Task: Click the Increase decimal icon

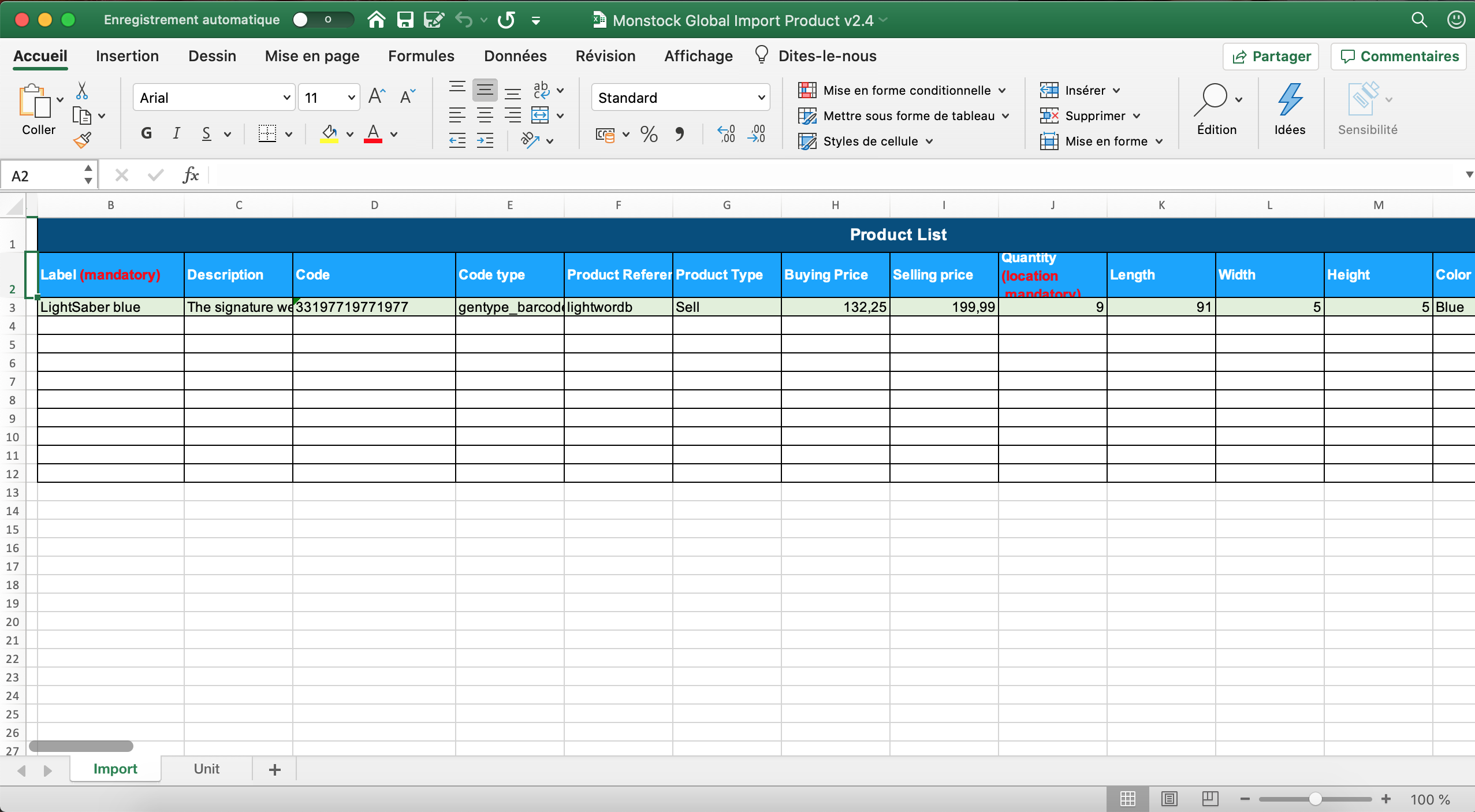Action: click(x=726, y=135)
